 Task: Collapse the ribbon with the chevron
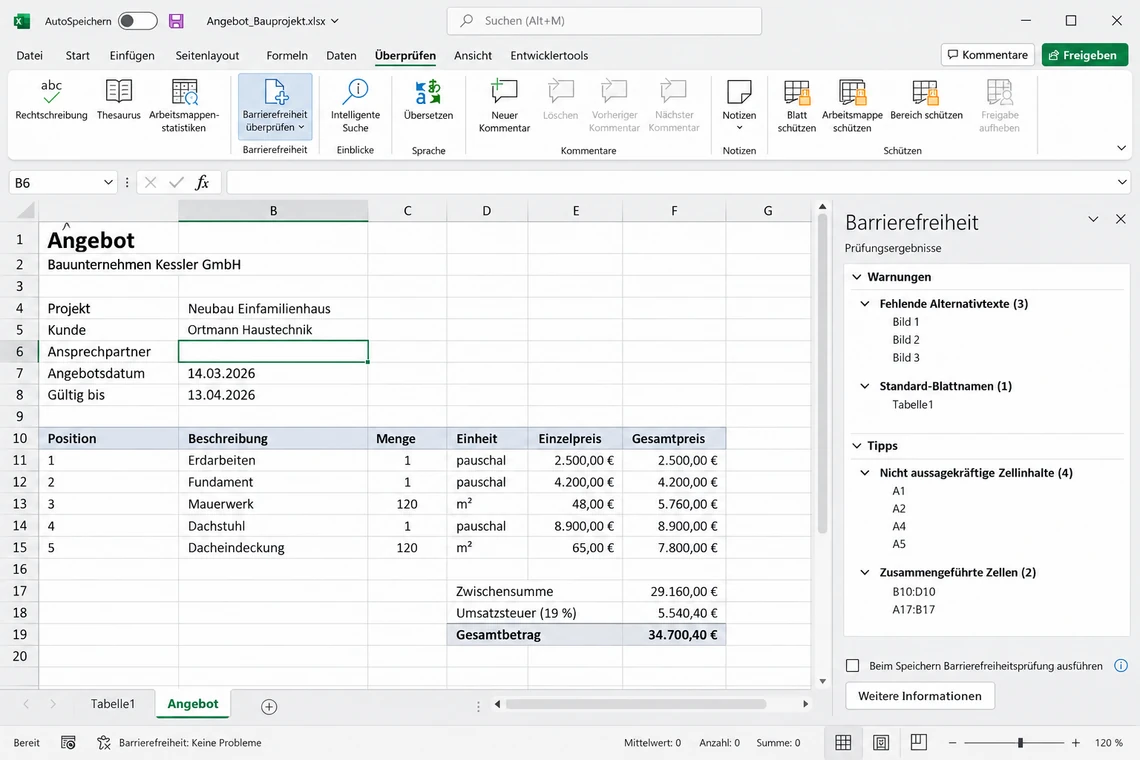(x=1121, y=148)
